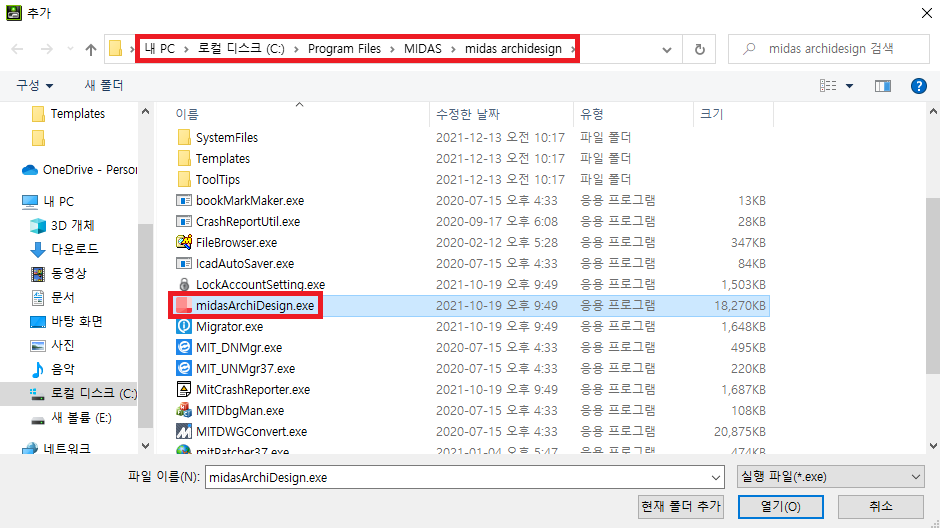Click the 열기(O) button
This screenshot has height=528, width=940.
coord(781,506)
